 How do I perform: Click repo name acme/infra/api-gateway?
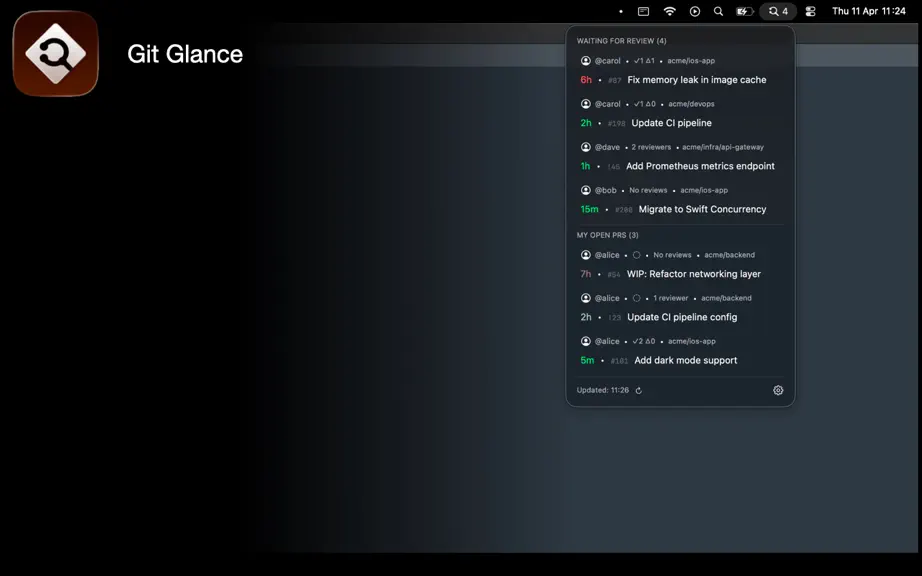[x=723, y=147]
